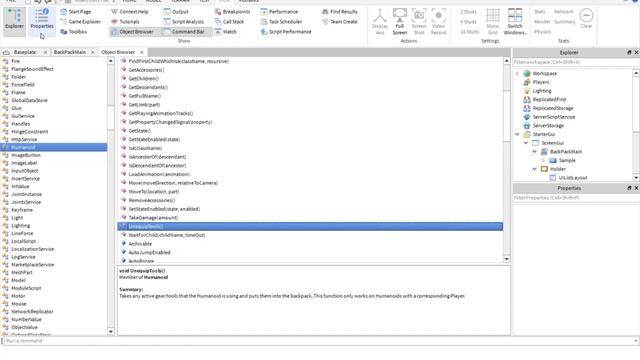Screen dimensions: 640x360
Task: Expand the Workspace node
Action: [x=518, y=73]
